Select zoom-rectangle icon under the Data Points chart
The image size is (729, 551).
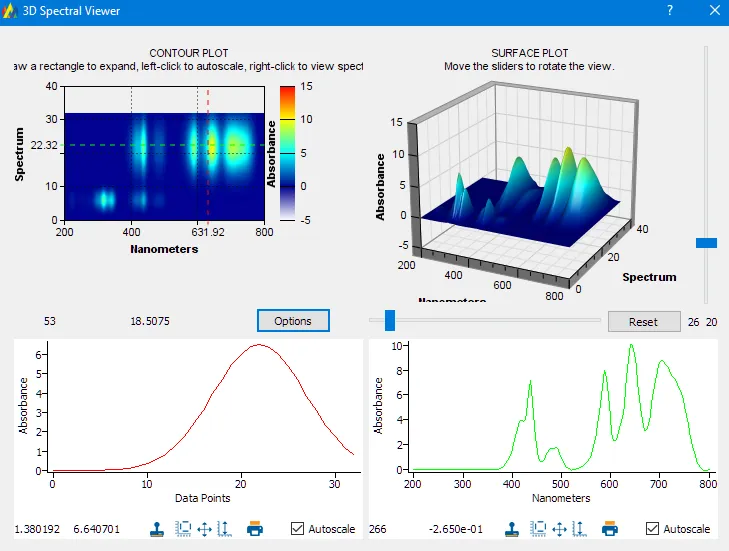(183, 529)
